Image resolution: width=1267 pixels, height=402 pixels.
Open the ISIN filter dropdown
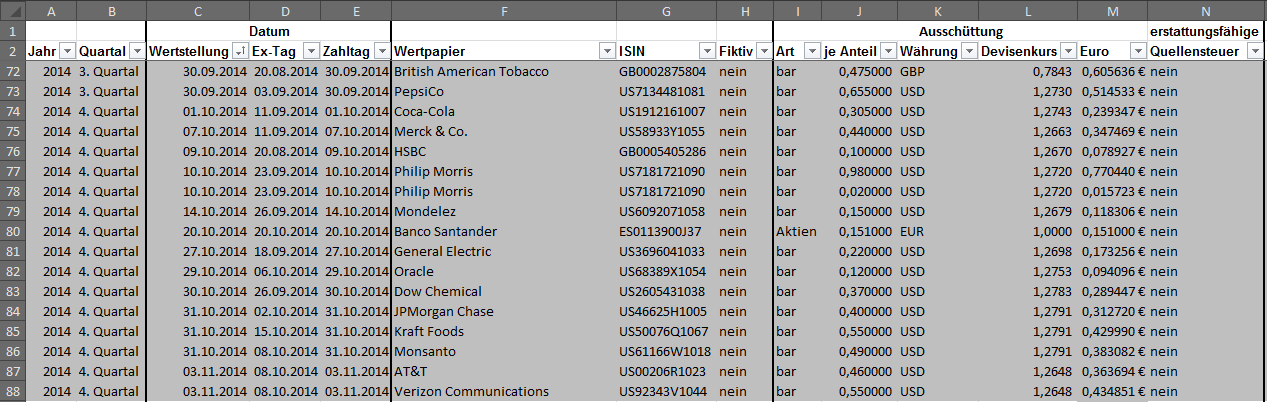pos(707,51)
